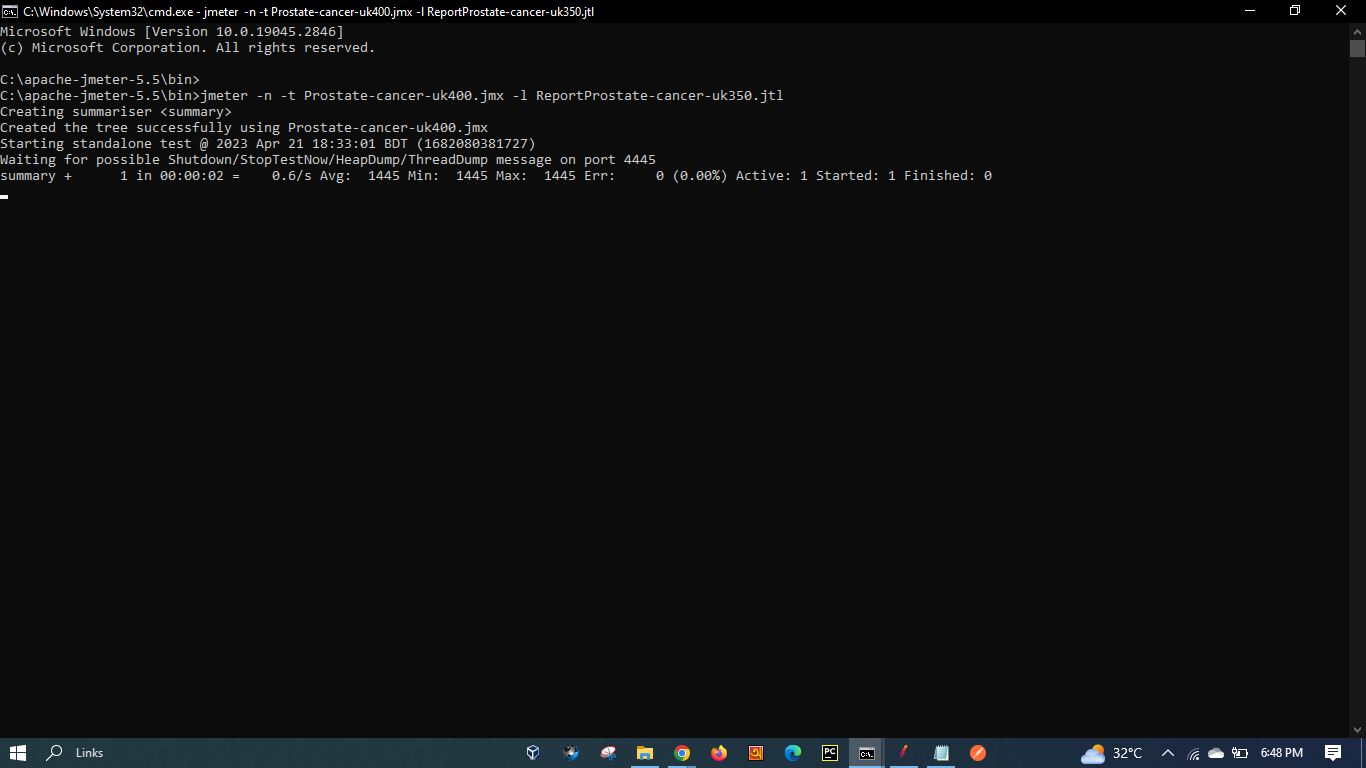
Task: Open the weather widget showing 32°C
Action: [1110, 753]
